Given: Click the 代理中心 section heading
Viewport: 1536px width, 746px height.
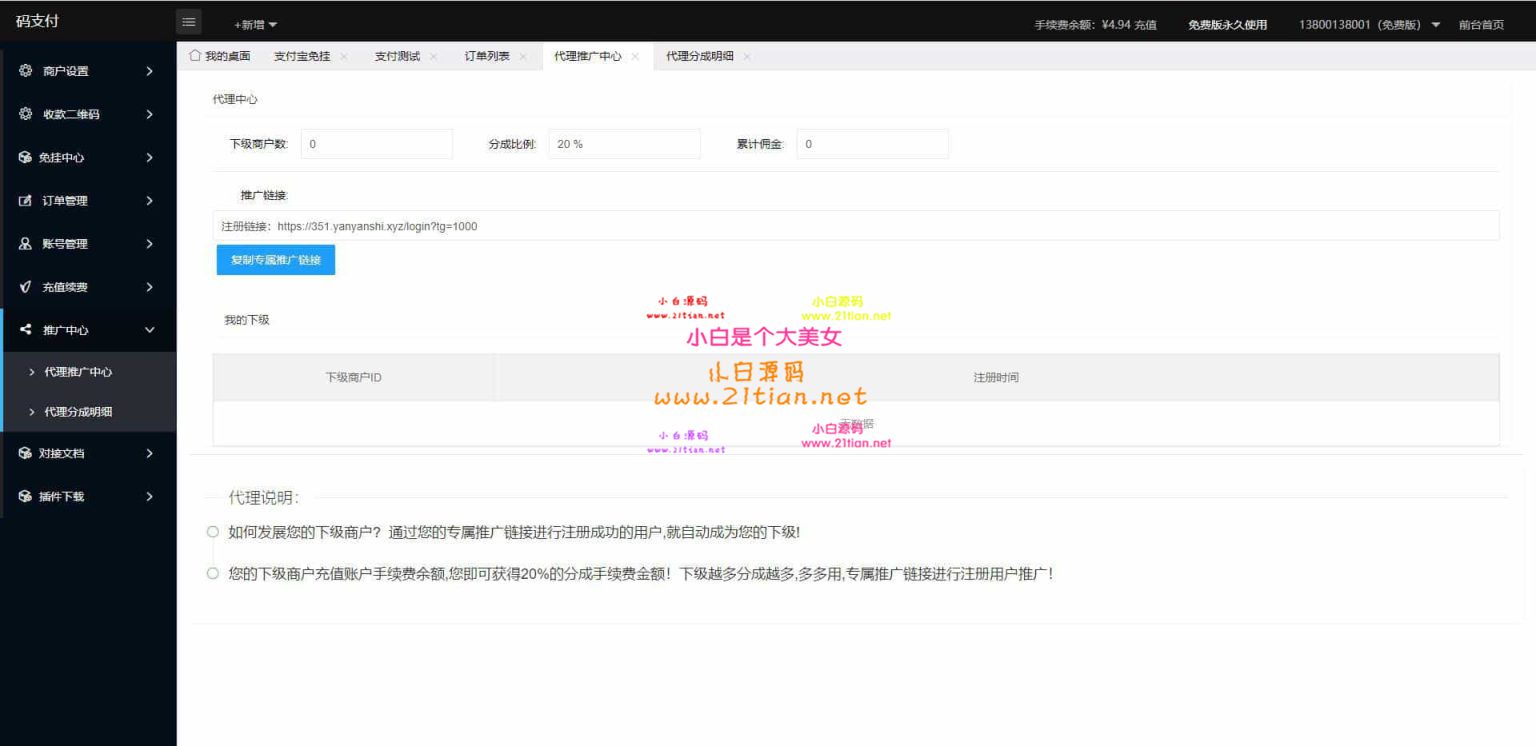Looking at the screenshot, I should click(x=235, y=100).
